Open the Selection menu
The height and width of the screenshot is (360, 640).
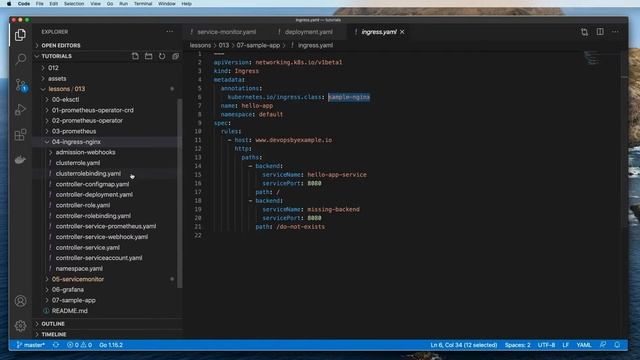click(x=74, y=4)
